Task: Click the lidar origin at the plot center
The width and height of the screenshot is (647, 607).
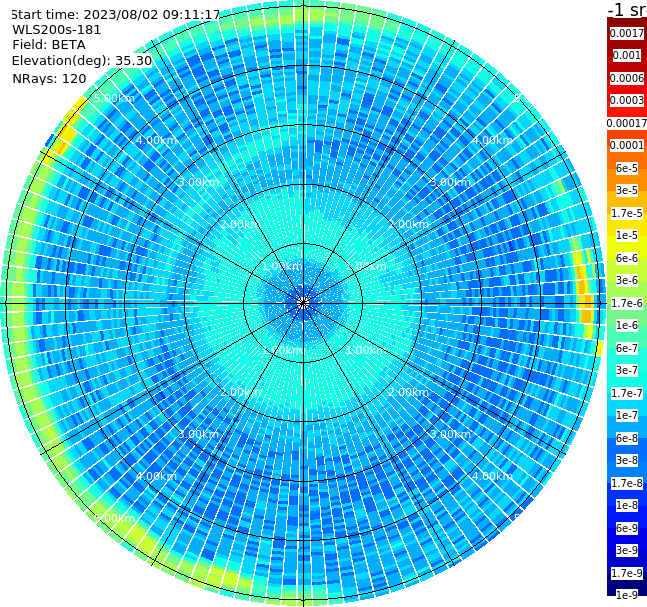Action: point(303,303)
